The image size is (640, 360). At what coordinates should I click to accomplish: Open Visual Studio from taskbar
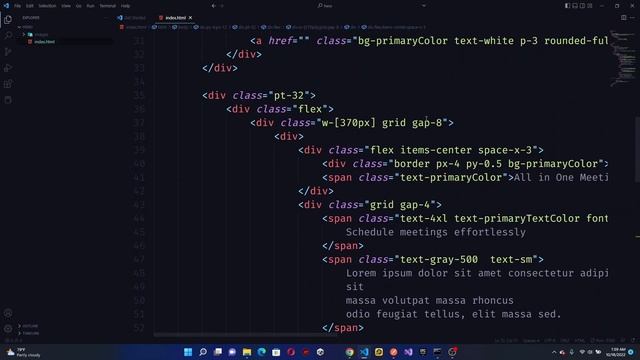pyautogui.click(x=408, y=352)
